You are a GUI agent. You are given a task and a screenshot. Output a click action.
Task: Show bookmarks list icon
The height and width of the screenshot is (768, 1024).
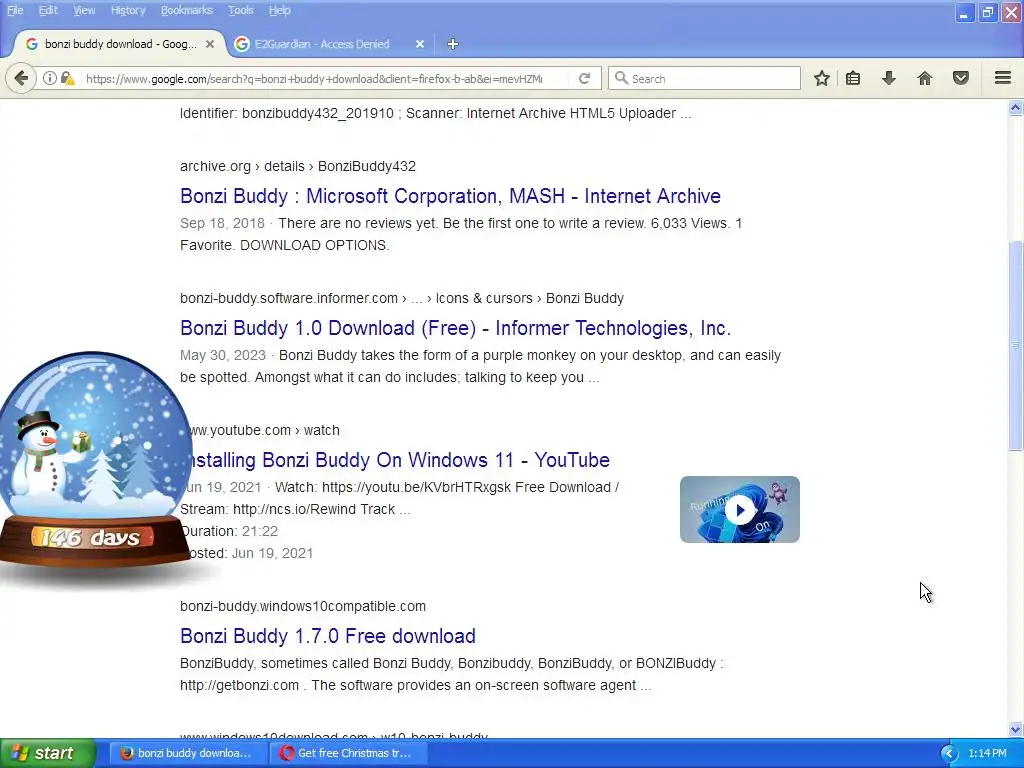[x=853, y=78]
